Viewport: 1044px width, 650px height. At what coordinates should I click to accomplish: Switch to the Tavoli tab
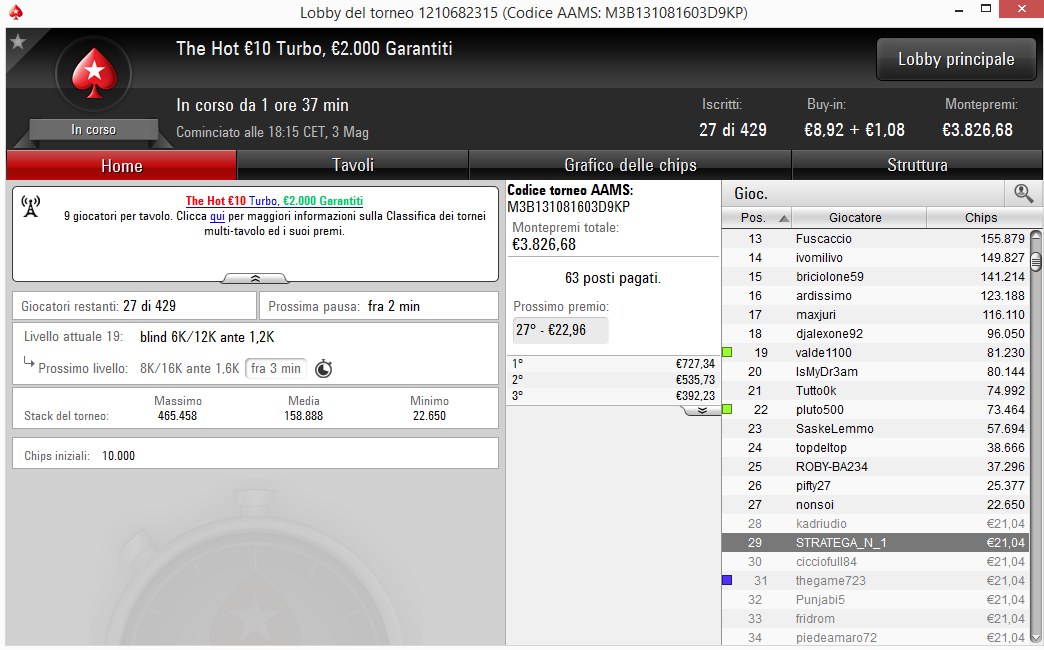[353, 165]
